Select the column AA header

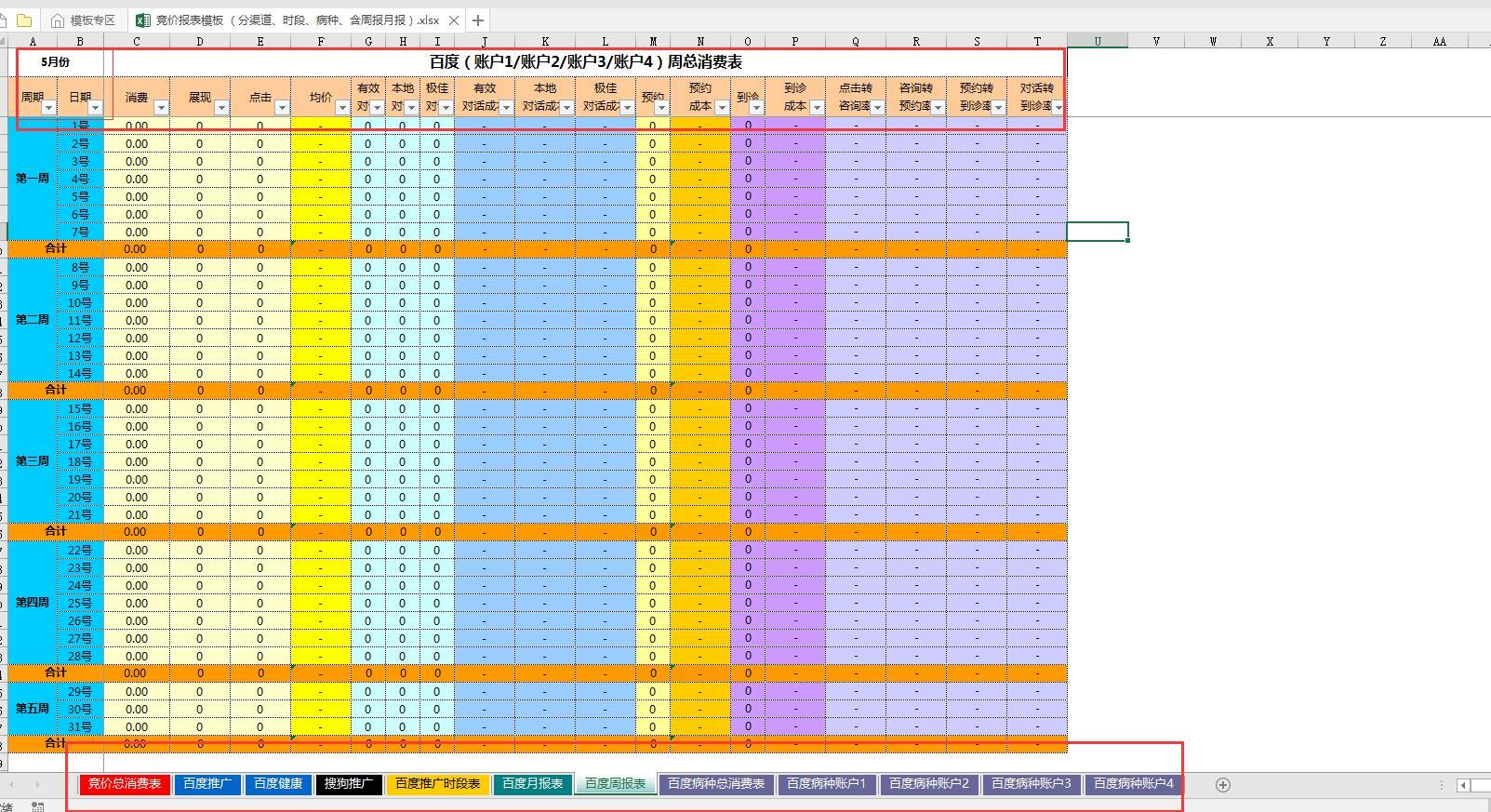1440,41
